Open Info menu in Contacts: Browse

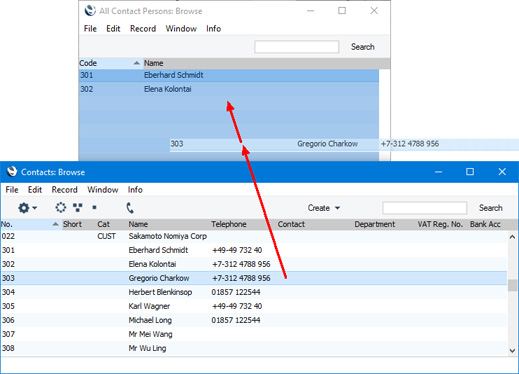[x=135, y=190]
